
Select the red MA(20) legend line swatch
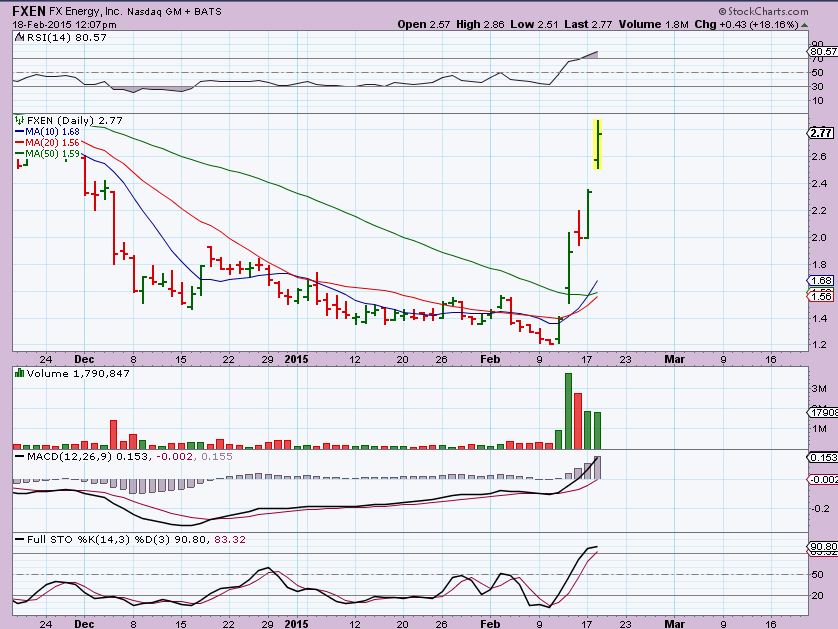click(20, 143)
